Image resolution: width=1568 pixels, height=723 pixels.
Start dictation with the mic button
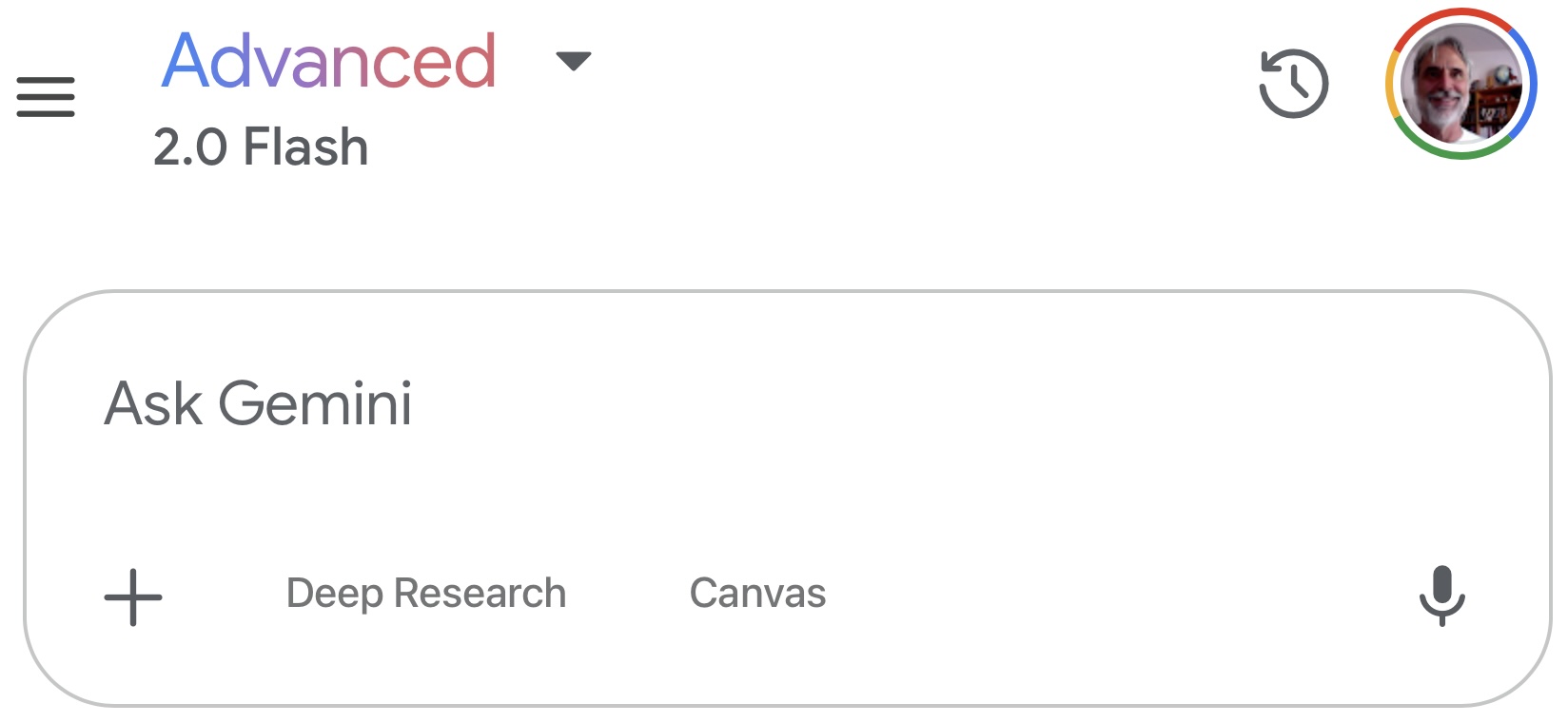click(1441, 596)
